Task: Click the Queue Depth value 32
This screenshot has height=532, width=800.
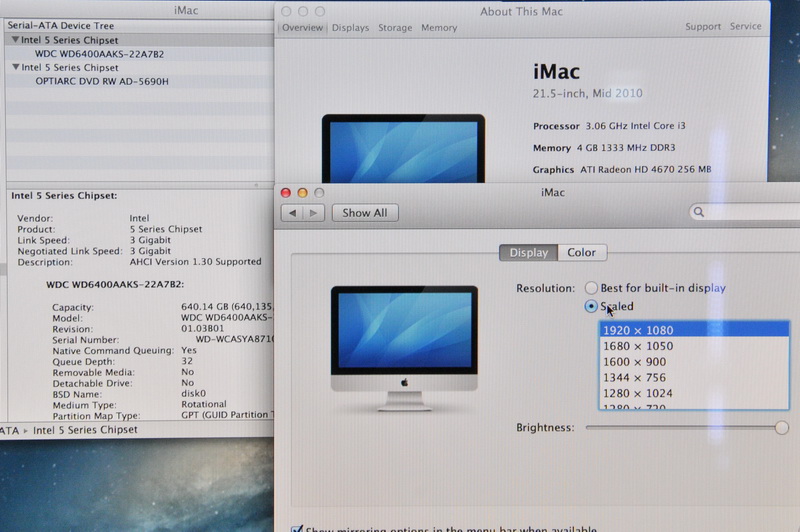Action: tap(187, 361)
